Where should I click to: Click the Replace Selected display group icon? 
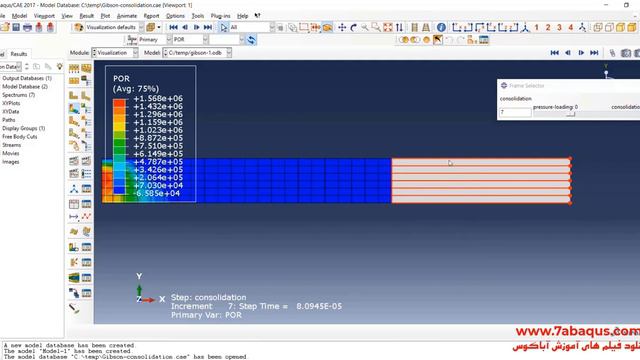(404, 40)
